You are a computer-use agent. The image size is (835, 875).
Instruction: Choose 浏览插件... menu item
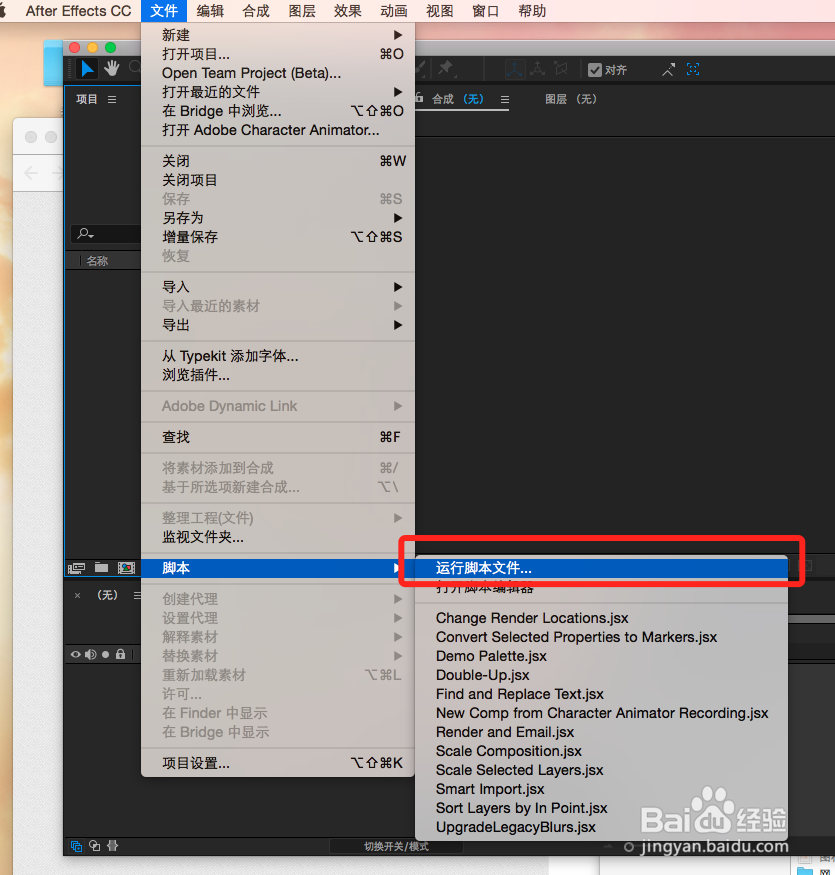(x=278, y=376)
